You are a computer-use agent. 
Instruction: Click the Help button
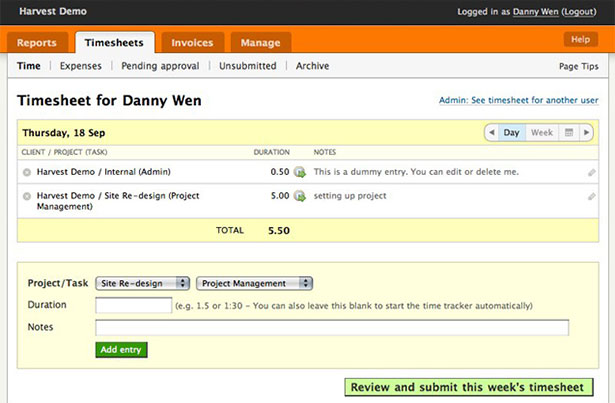coord(580,40)
